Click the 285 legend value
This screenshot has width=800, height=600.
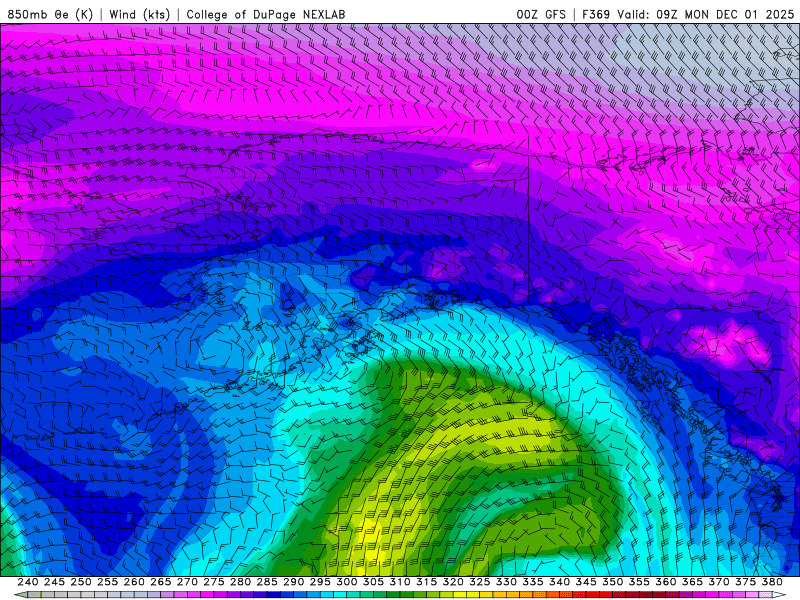(x=267, y=582)
